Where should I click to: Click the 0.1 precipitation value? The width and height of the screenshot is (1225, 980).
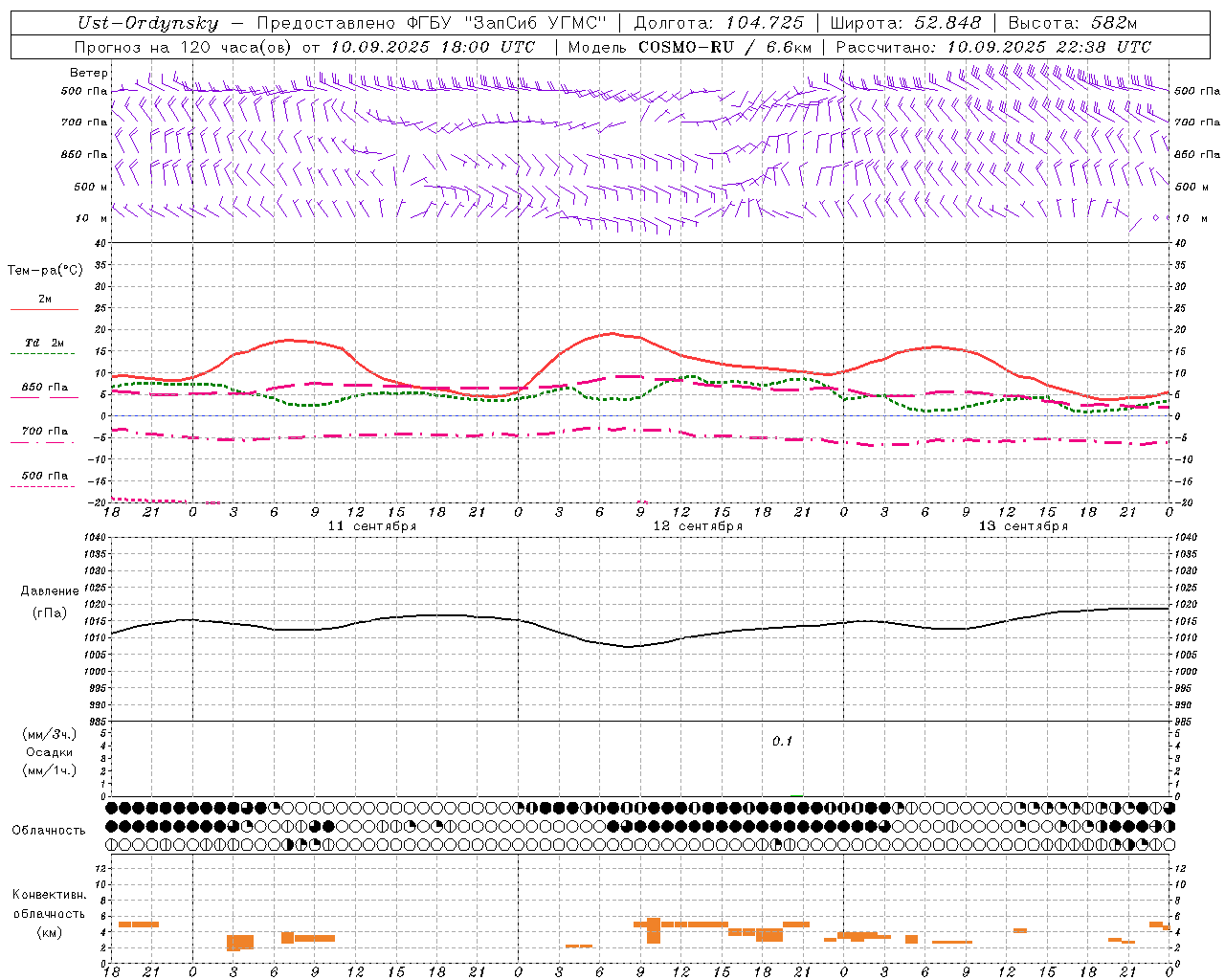783,742
